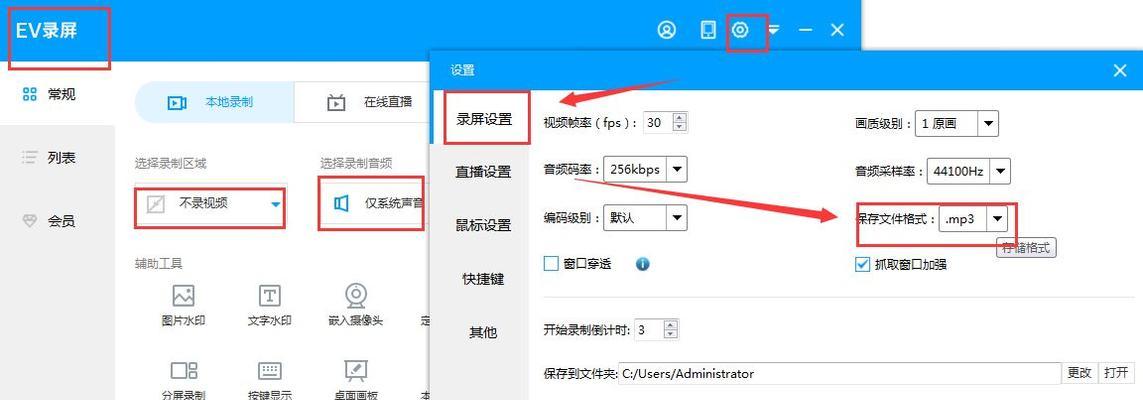Minimize the EV录屏 main window
This screenshot has width=1143, height=400.
805,30
